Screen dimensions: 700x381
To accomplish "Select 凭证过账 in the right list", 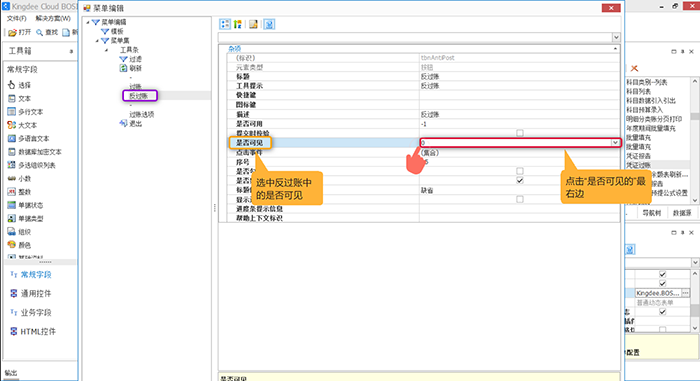I will pyautogui.click(x=638, y=165).
